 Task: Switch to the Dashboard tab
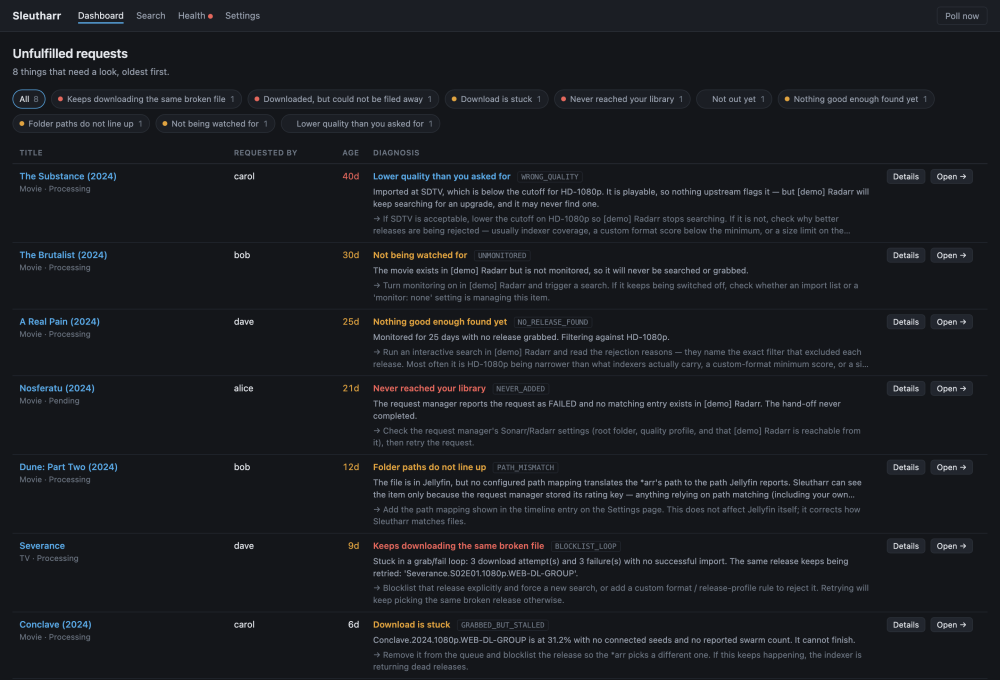pyautogui.click(x=101, y=15)
